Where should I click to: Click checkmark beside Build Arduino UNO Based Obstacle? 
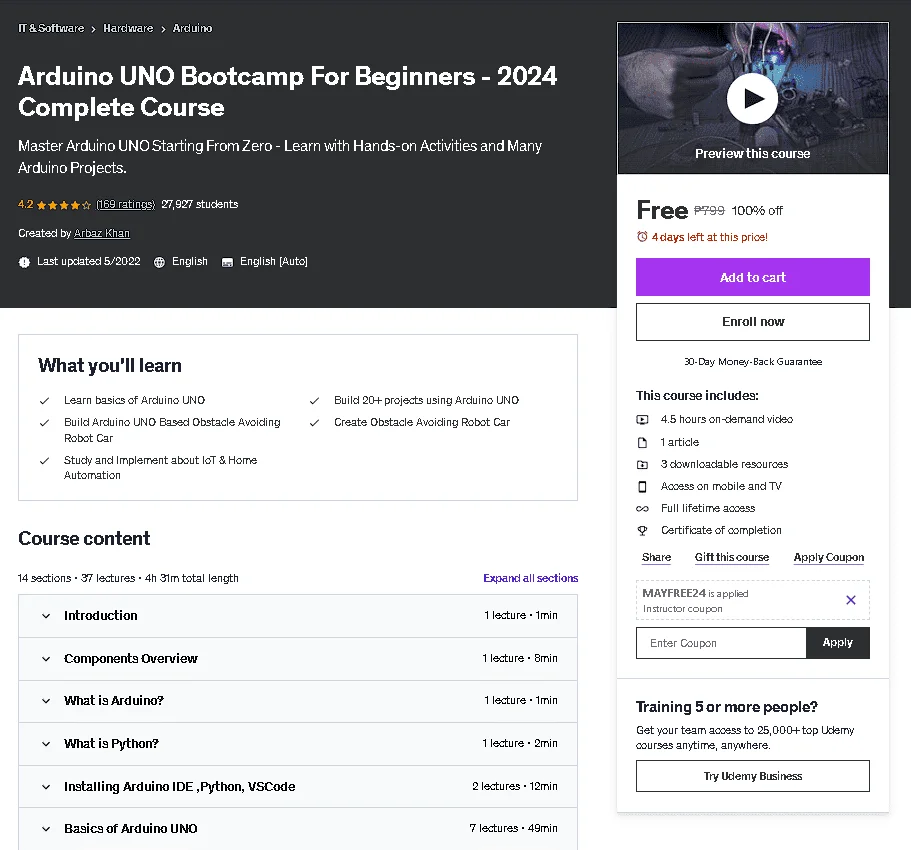click(44, 422)
